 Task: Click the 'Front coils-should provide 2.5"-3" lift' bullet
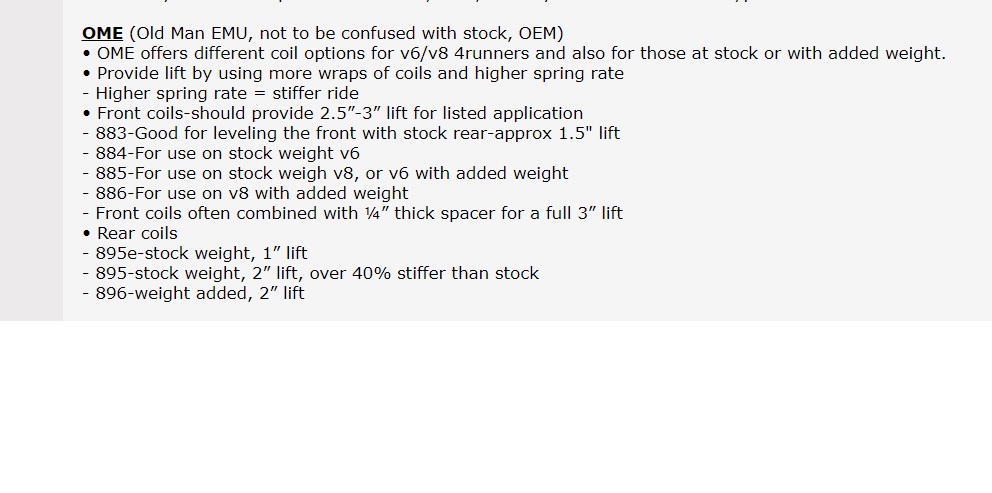coord(333,114)
